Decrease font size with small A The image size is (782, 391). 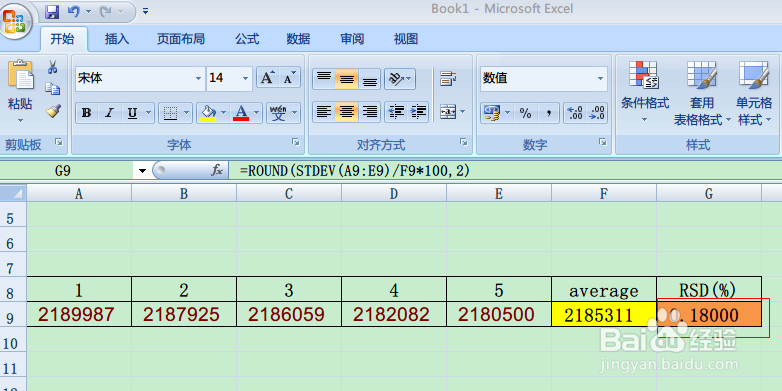coord(290,78)
